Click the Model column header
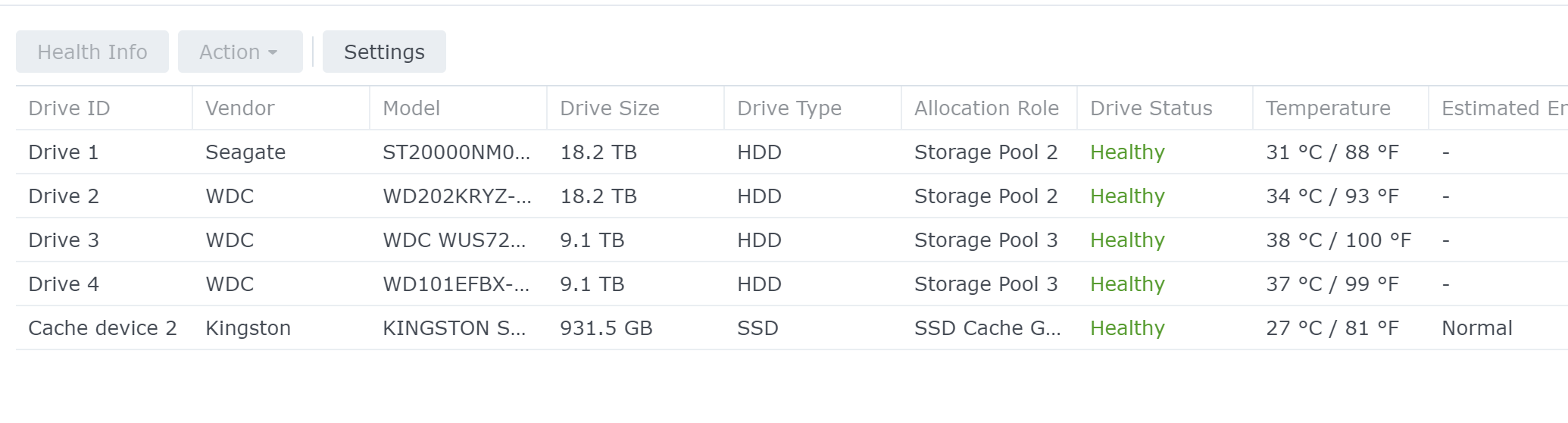This screenshot has height=423, width=1568. click(x=411, y=108)
